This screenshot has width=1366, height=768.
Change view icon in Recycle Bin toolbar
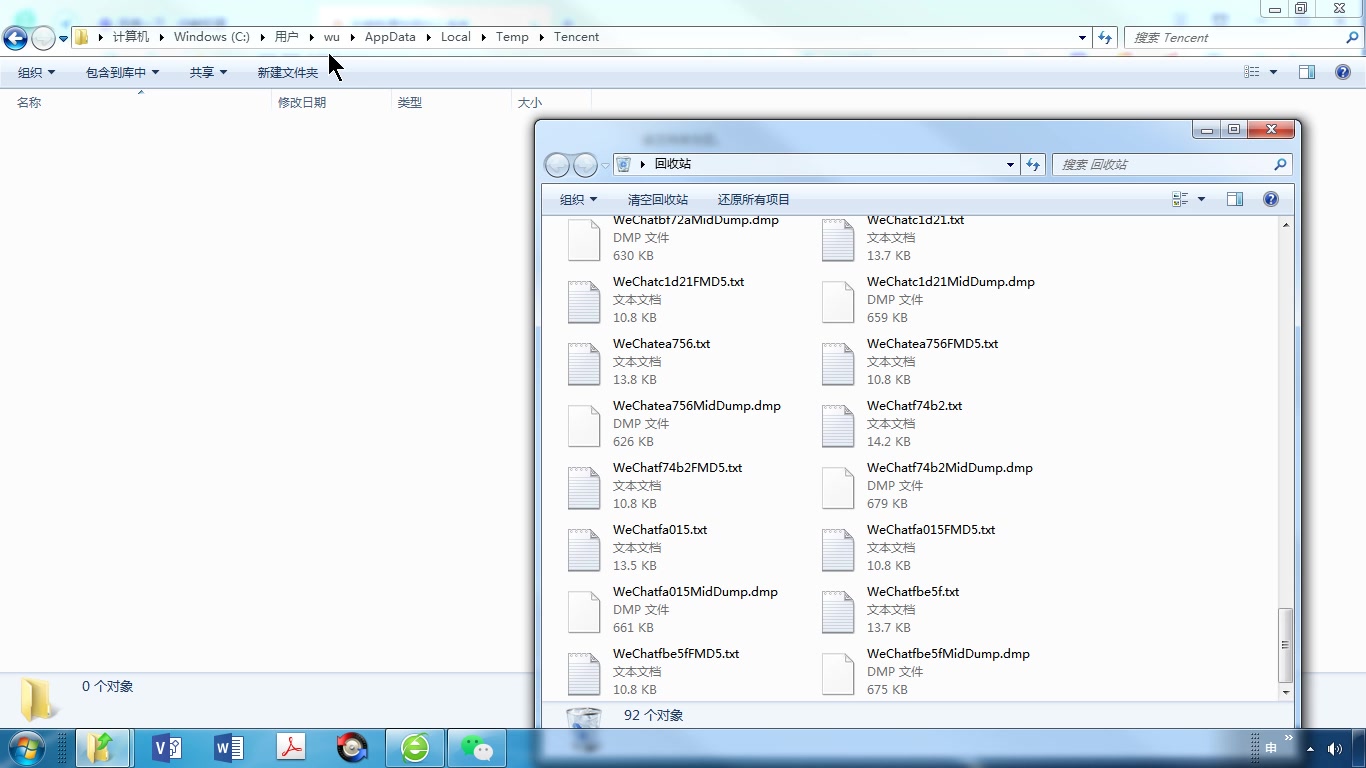pos(1180,199)
